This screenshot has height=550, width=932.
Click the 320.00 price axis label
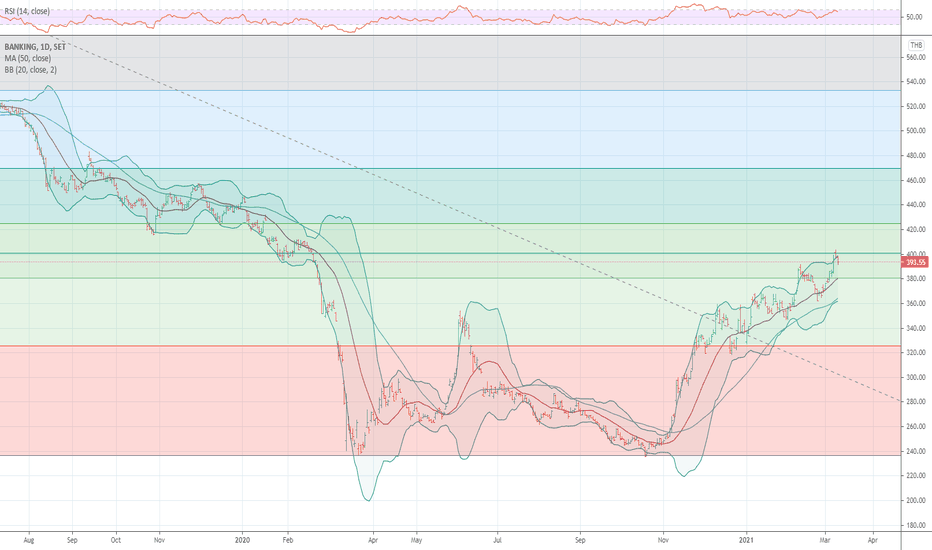click(916, 353)
